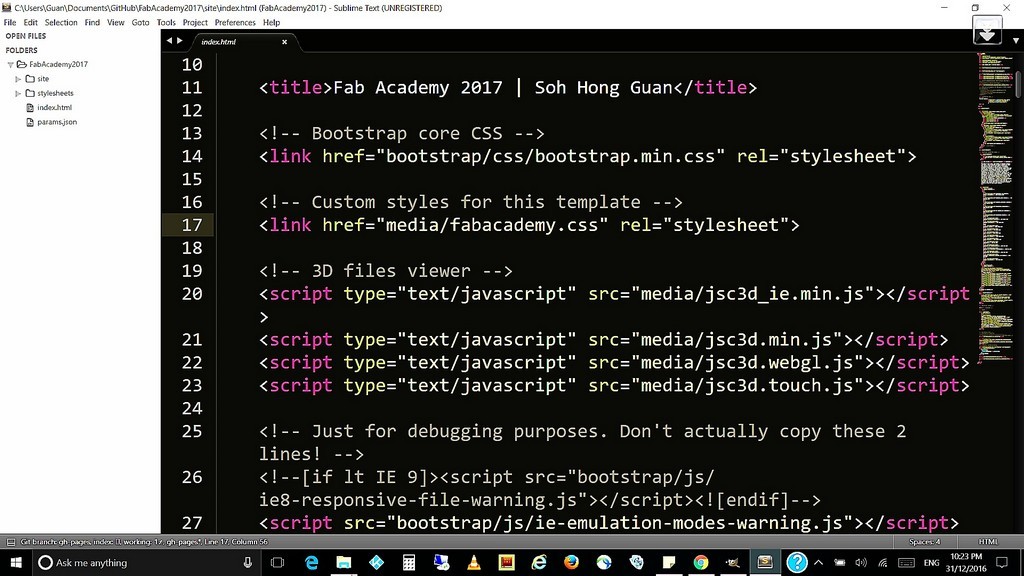Open the Windows Start menu
Screen dimensions: 1024x576
coord(16,562)
